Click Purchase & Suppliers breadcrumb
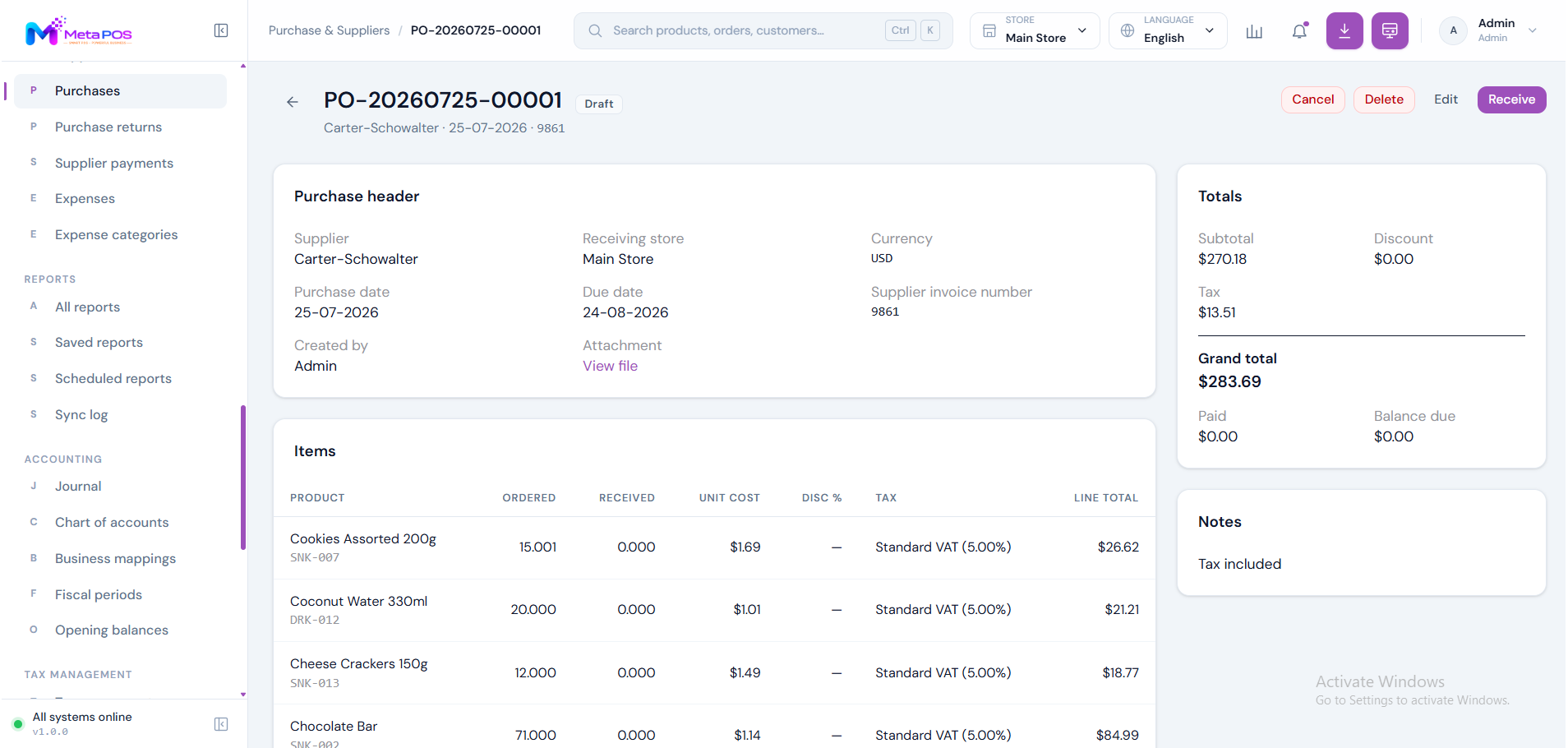 (x=329, y=30)
